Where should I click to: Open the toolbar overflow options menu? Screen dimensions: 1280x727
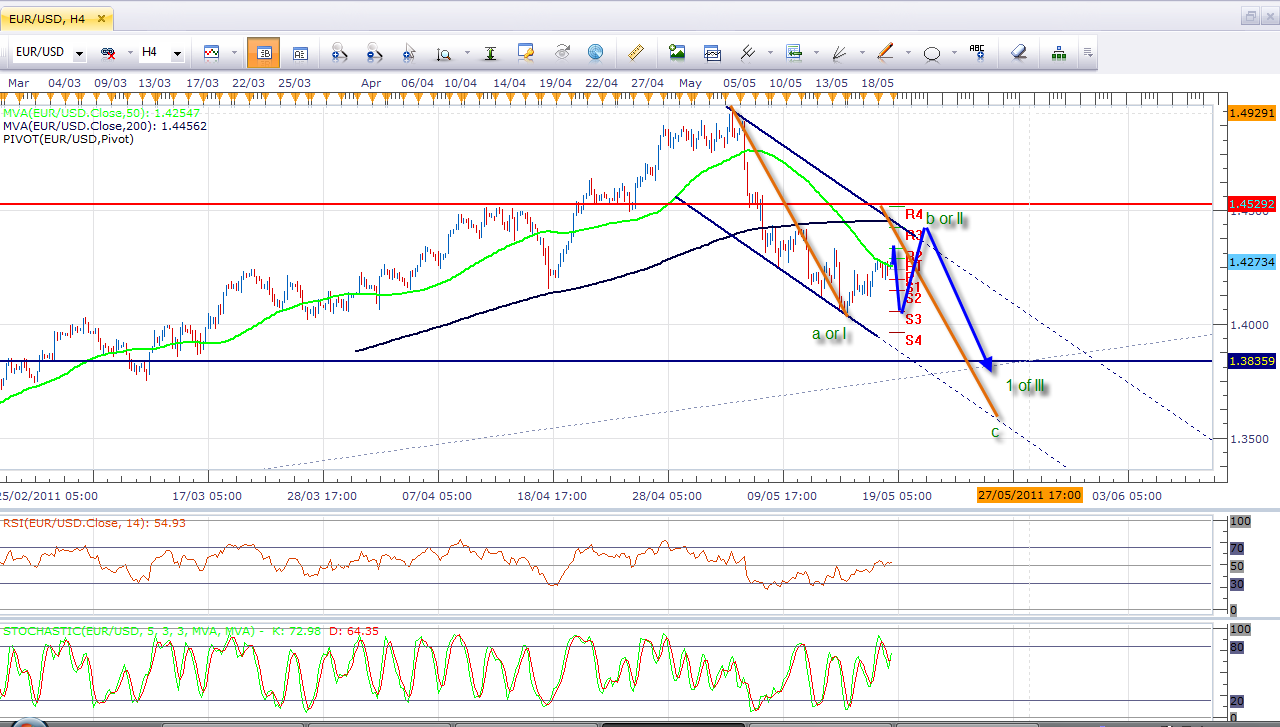pos(1088,52)
